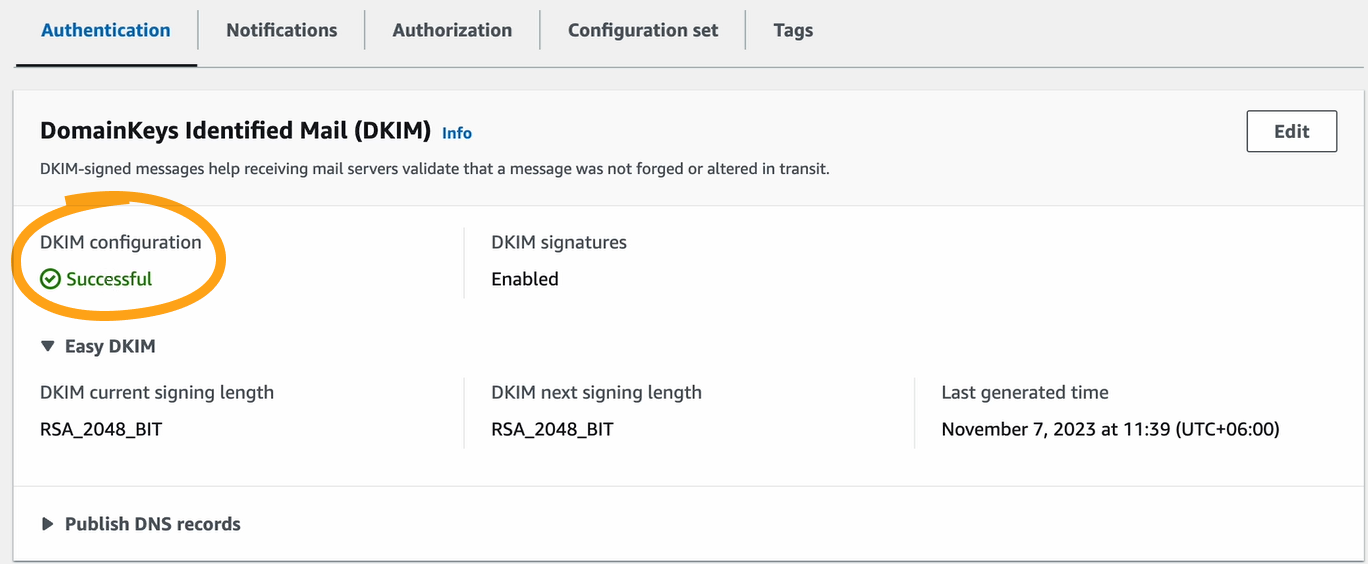Select the Configuration set tab
The height and width of the screenshot is (564, 1368).
643,30
